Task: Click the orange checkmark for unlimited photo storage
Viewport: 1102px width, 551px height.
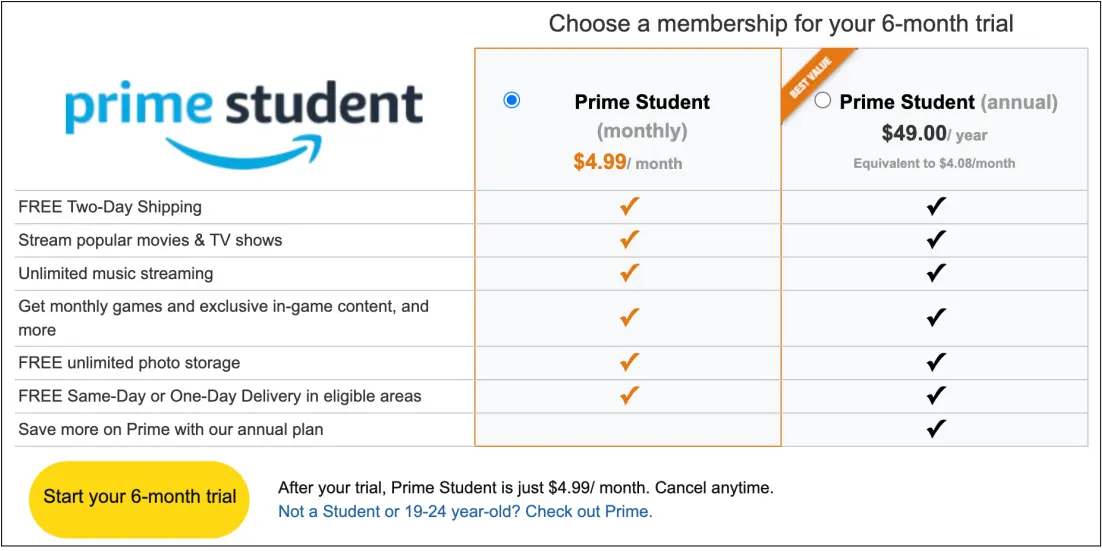Action: [x=629, y=363]
